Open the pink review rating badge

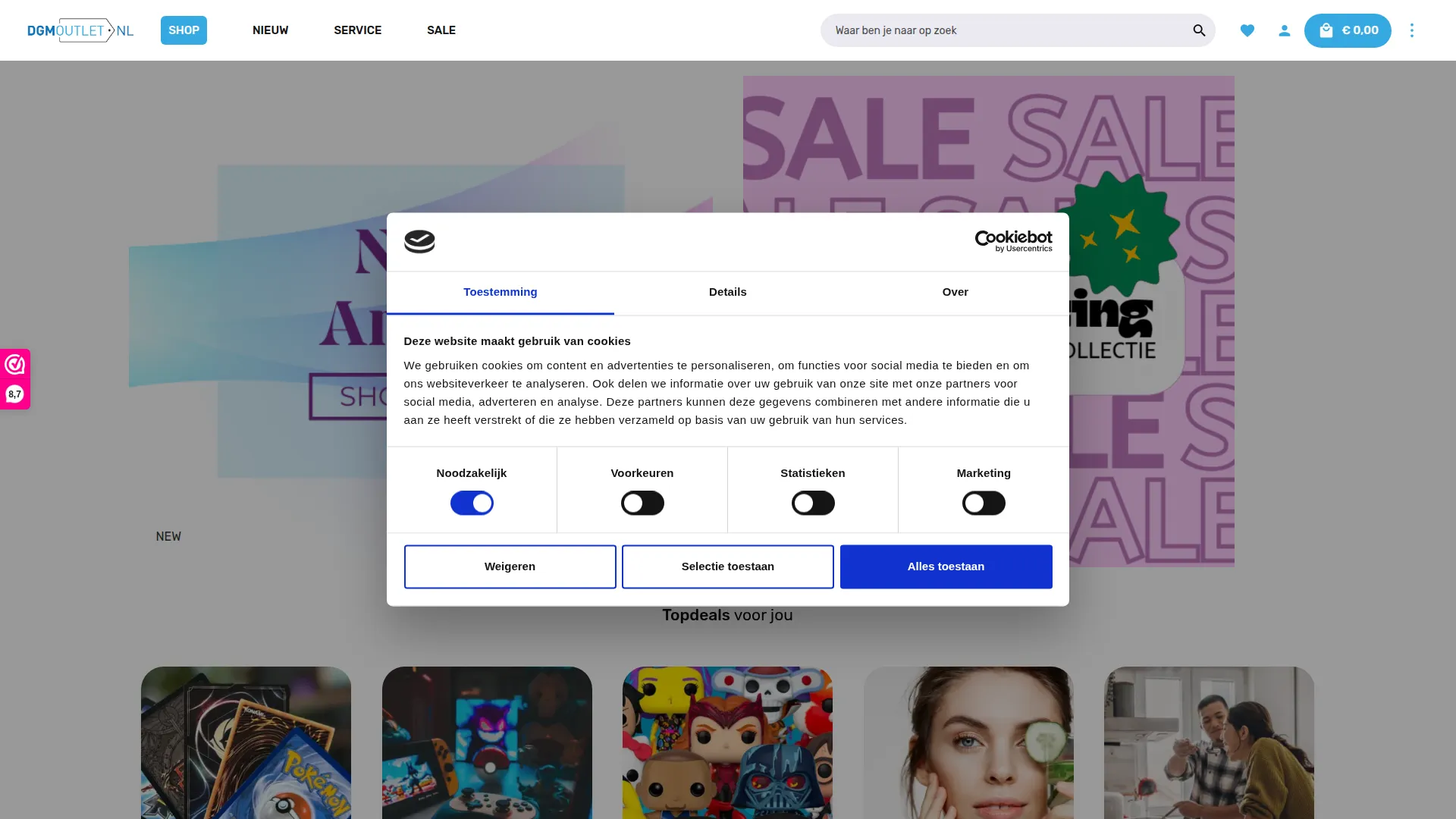coord(15,379)
